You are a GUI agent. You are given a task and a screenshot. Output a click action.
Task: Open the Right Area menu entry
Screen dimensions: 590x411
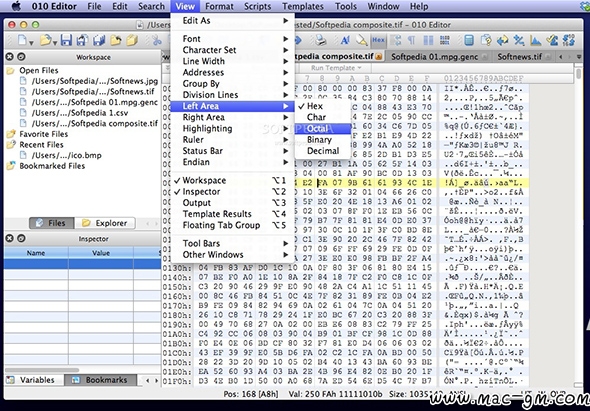pos(233,117)
